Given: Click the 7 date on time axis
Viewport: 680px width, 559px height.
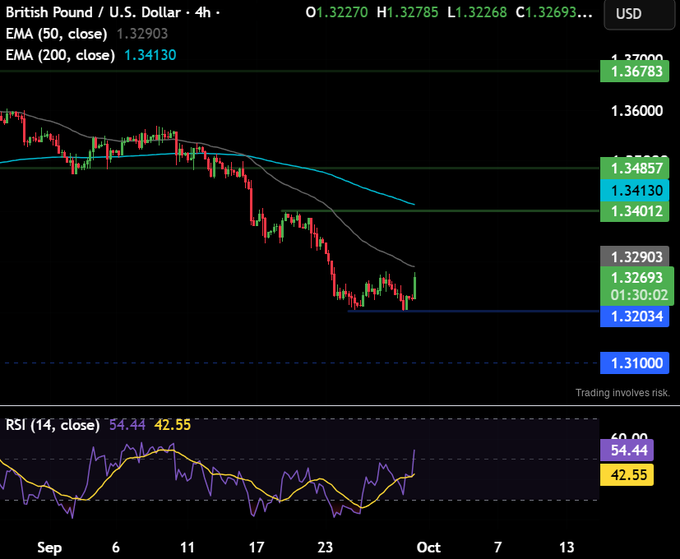Looking at the screenshot, I should (x=498, y=547).
